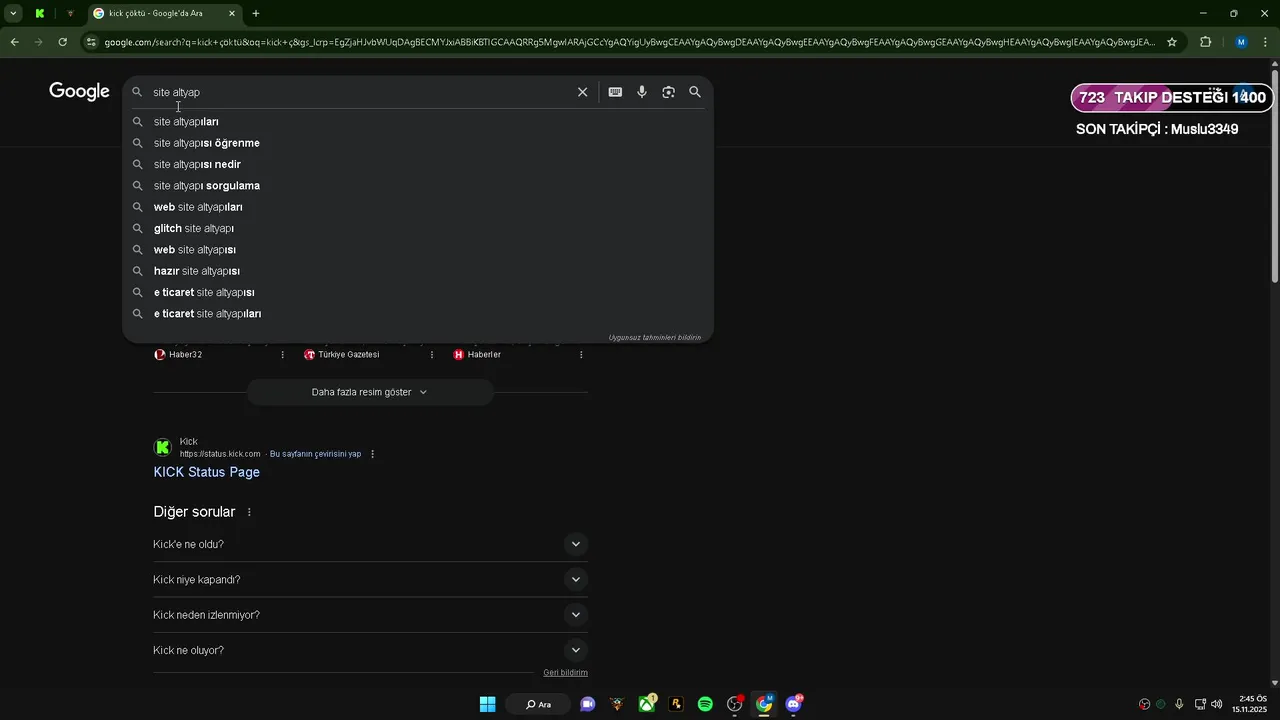The width and height of the screenshot is (1280, 720).
Task: Open three-dot menu beside 'Diğer sorular'
Action: 249,512
